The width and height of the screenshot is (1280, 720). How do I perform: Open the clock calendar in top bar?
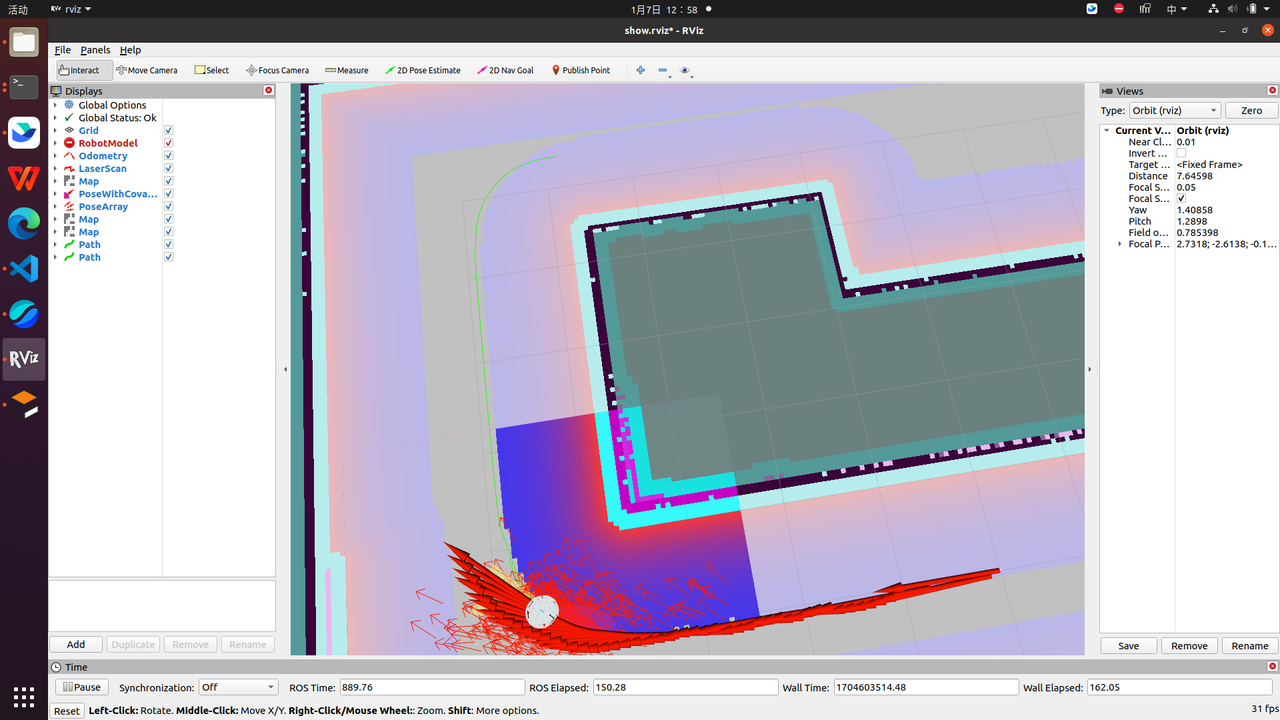point(664,9)
